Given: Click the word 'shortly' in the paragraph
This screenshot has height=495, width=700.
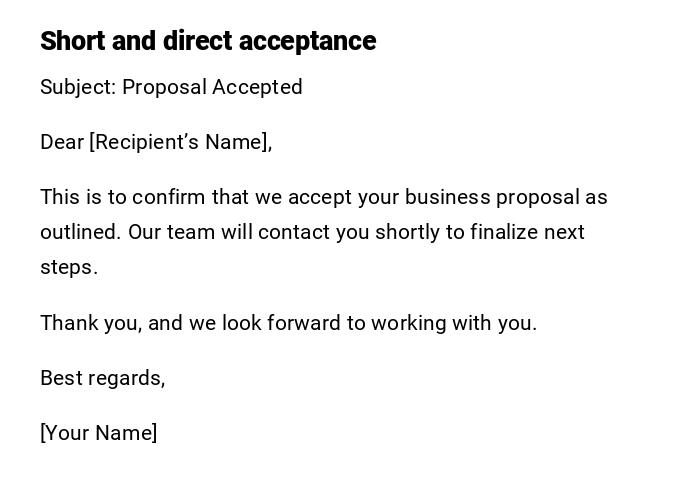Looking at the screenshot, I should (407, 232).
